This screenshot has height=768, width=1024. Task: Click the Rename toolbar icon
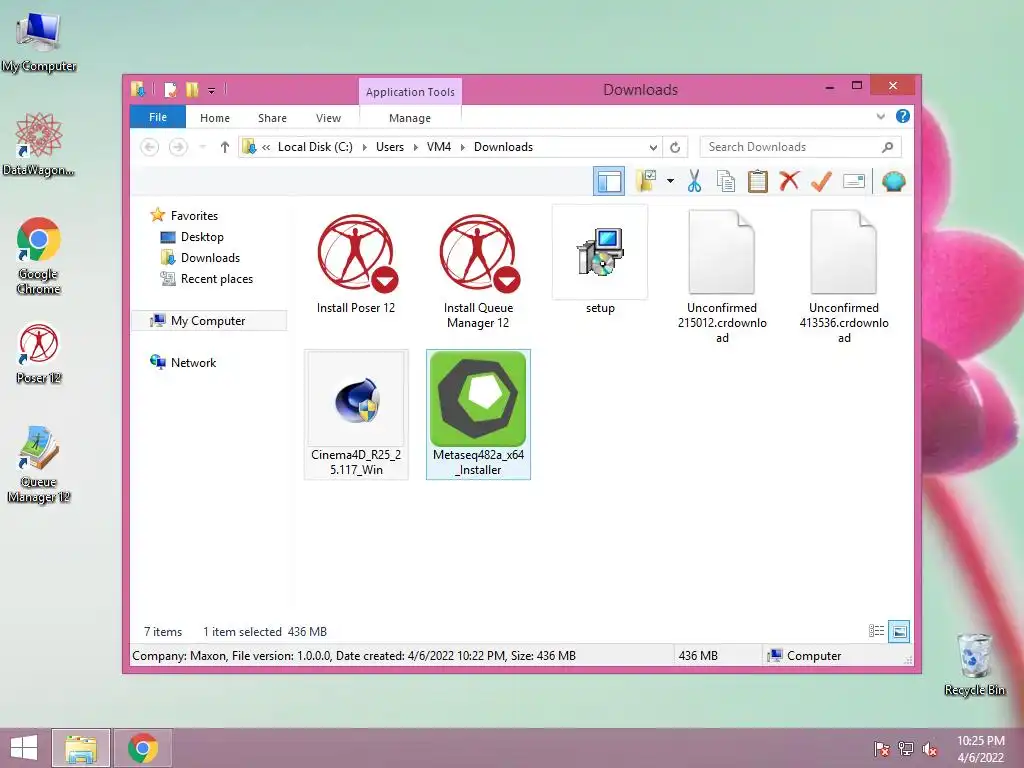pyautogui.click(x=854, y=181)
